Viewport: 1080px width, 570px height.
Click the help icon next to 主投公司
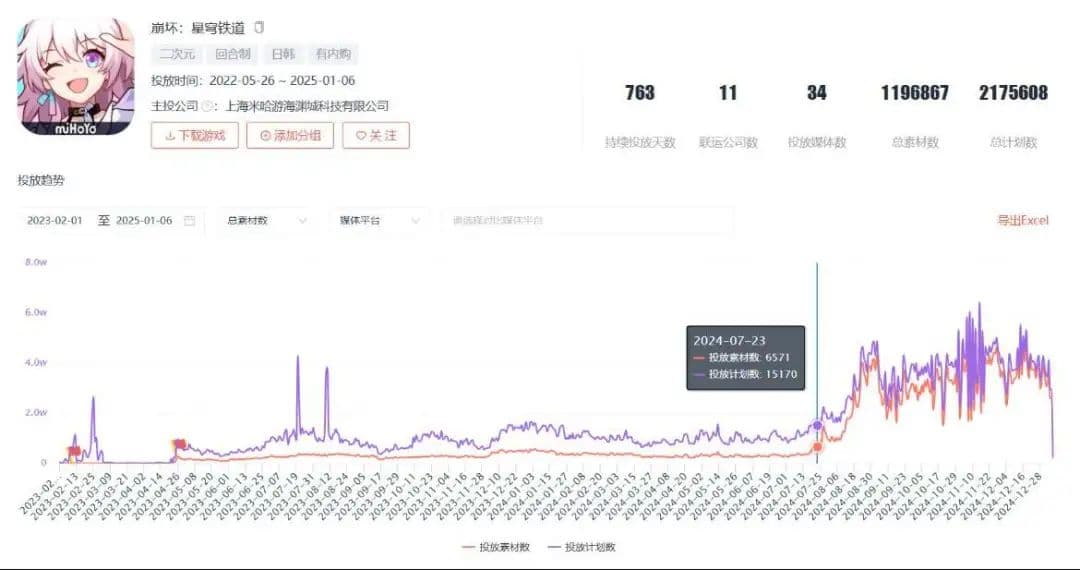point(207,106)
